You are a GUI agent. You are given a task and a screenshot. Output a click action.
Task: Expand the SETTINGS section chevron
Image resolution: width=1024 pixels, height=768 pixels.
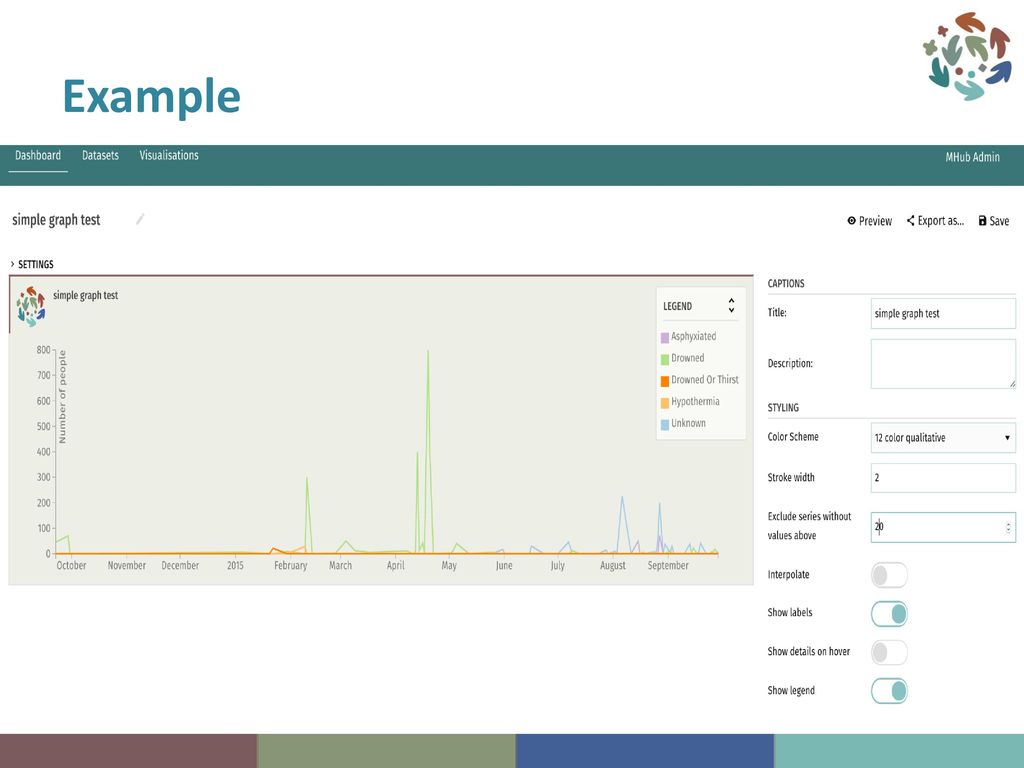point(13,264)
